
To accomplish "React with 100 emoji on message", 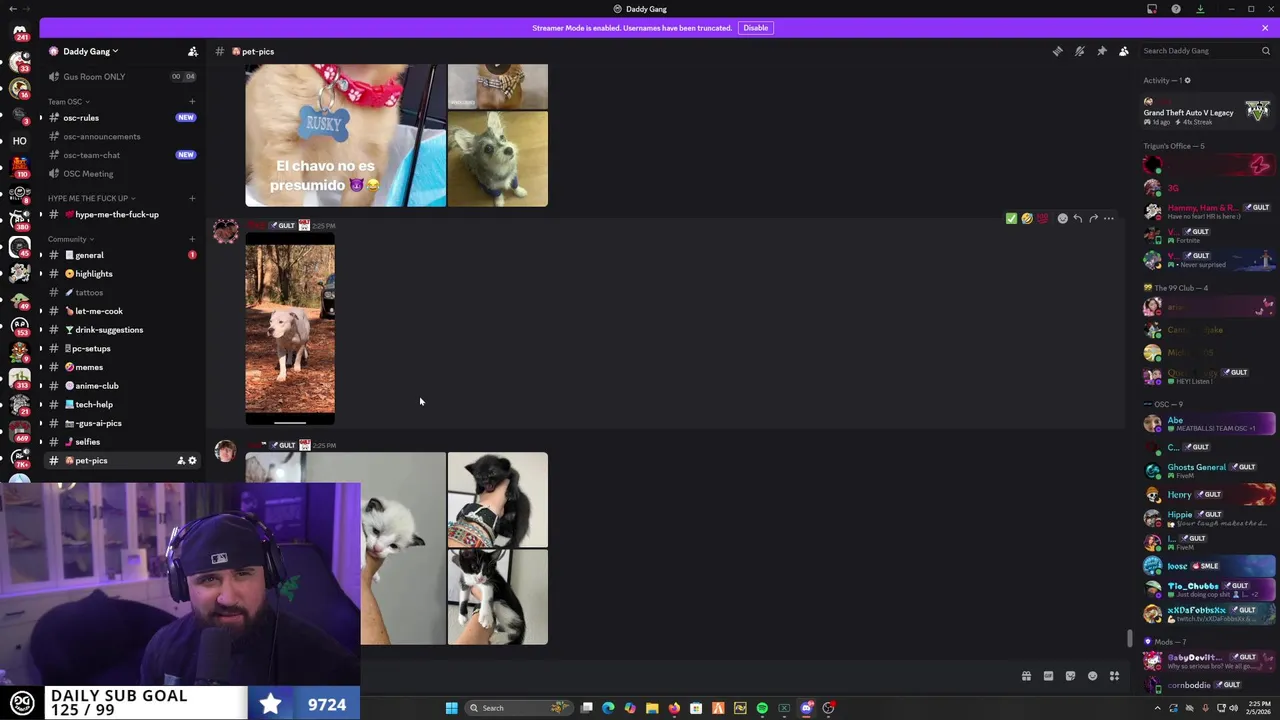I will [1043, 218].
